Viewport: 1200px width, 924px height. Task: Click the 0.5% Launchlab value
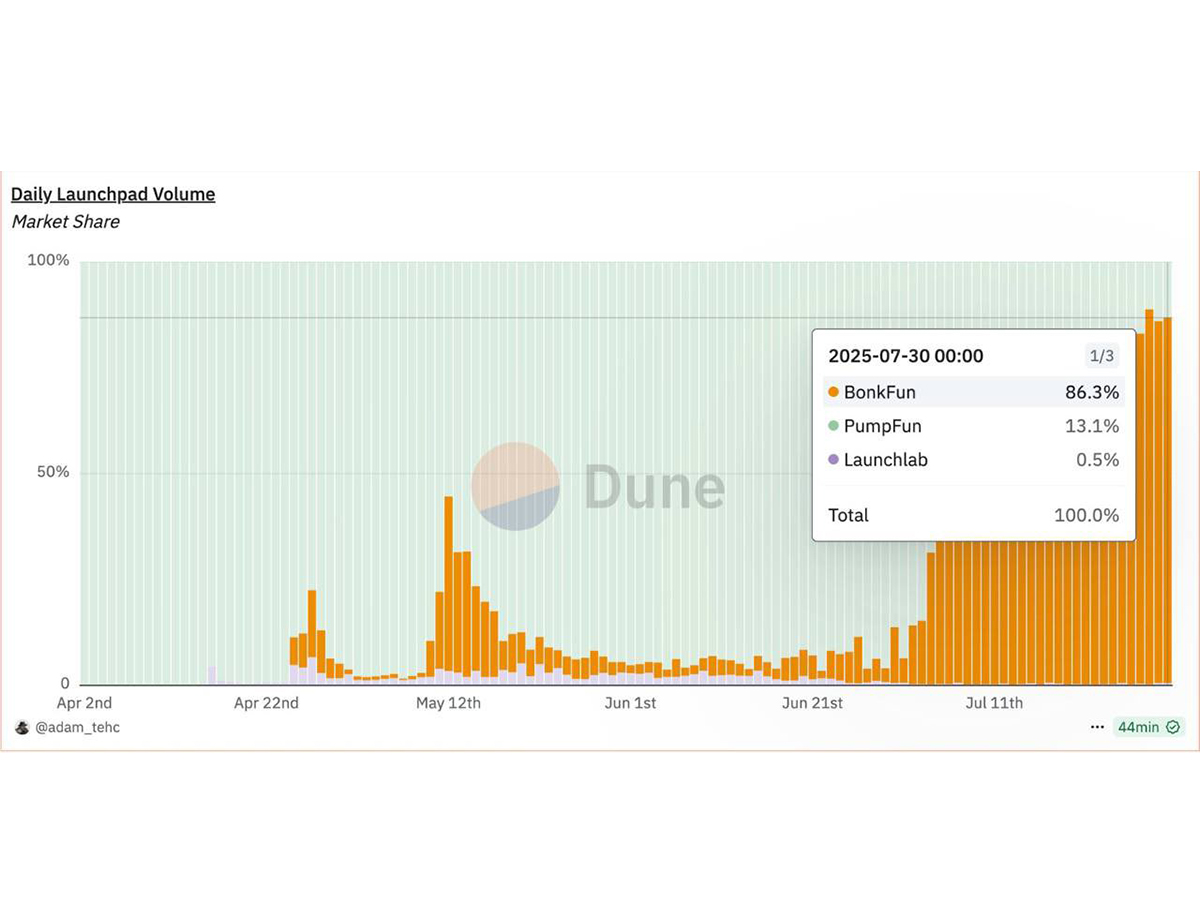(x=1097, y=460)
